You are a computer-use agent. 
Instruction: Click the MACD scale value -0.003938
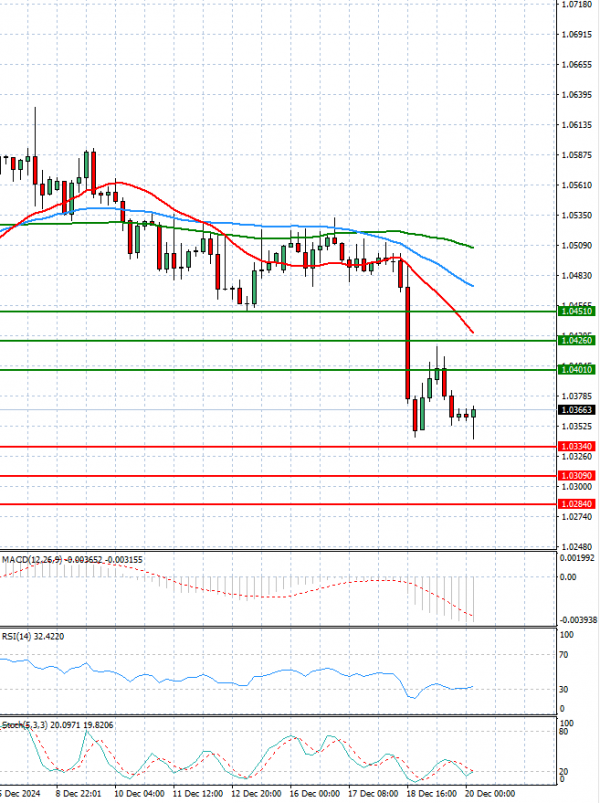point(578,620)
